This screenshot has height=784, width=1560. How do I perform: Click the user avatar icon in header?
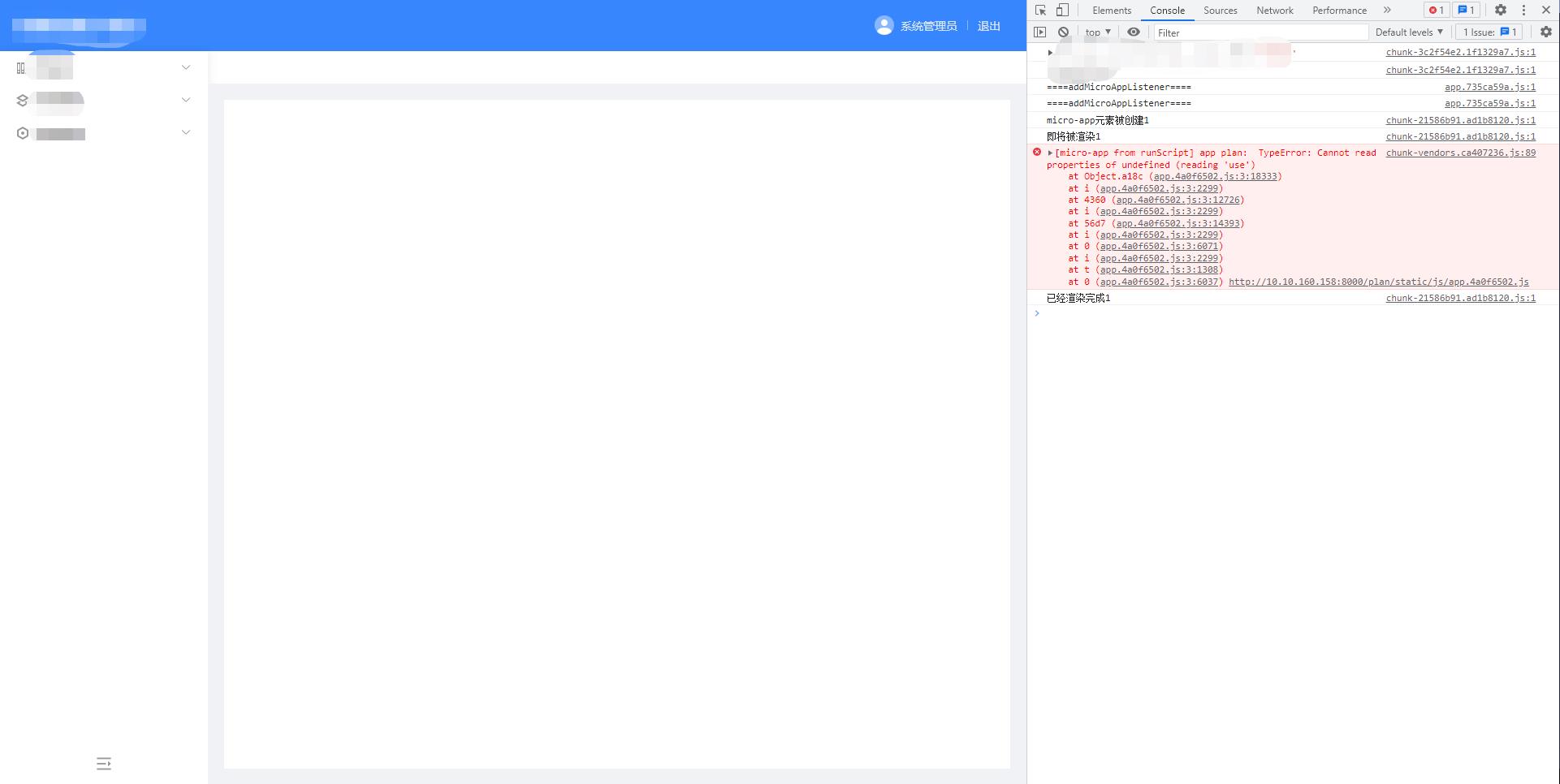tap(884, 25)
